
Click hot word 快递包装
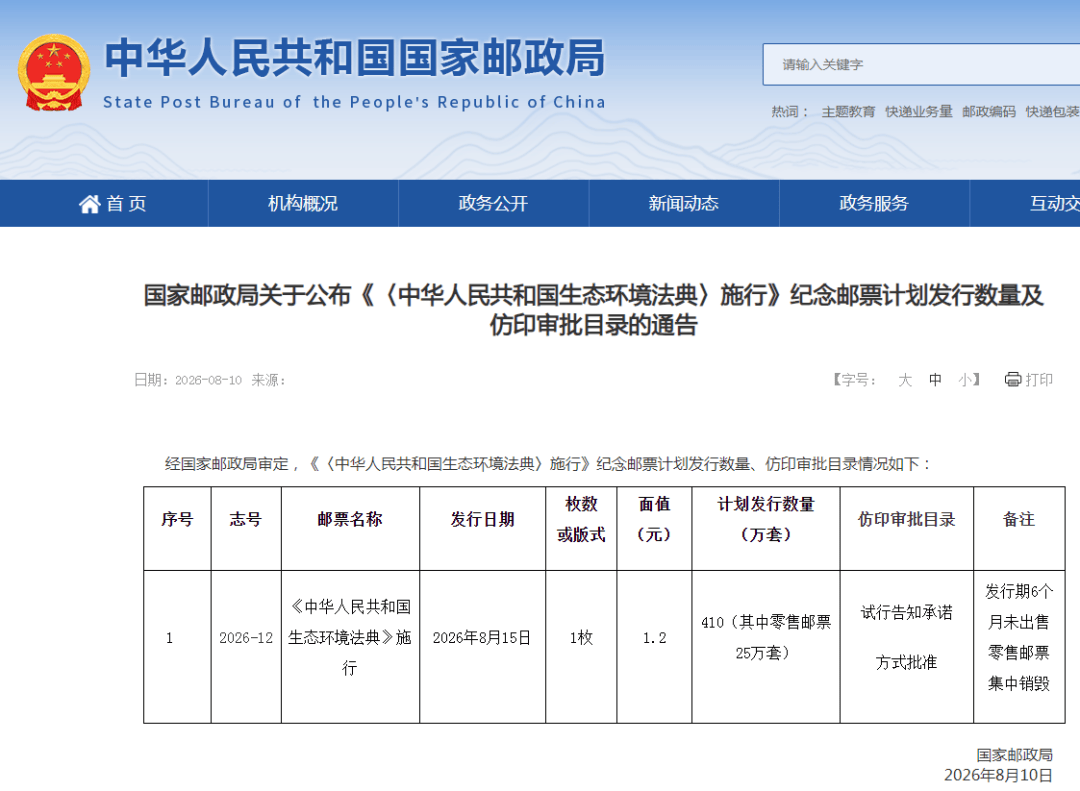pyautogui.click(x=1052, y=112)
